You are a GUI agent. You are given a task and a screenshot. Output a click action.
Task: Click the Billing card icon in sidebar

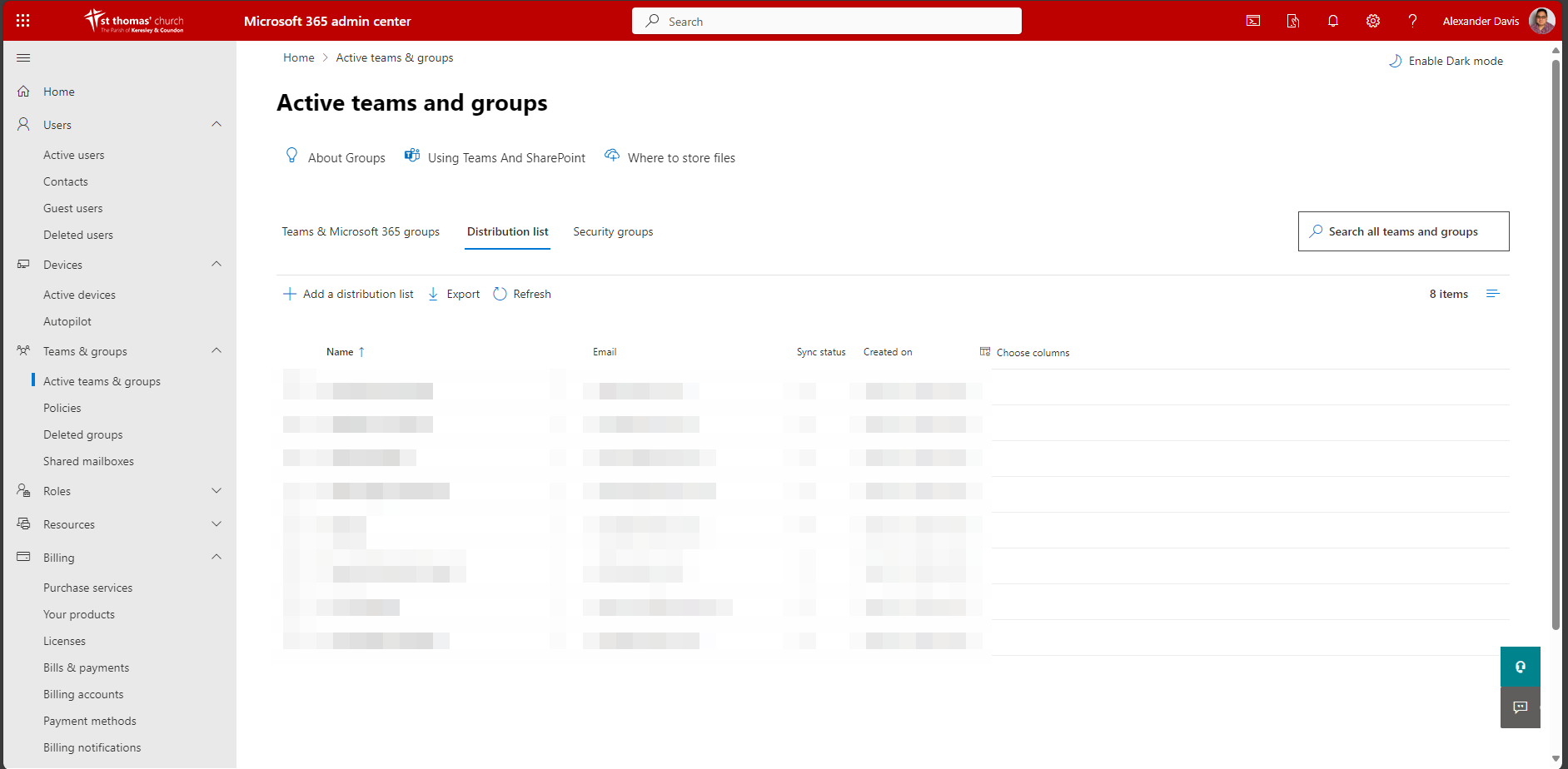tap(23, 557)
